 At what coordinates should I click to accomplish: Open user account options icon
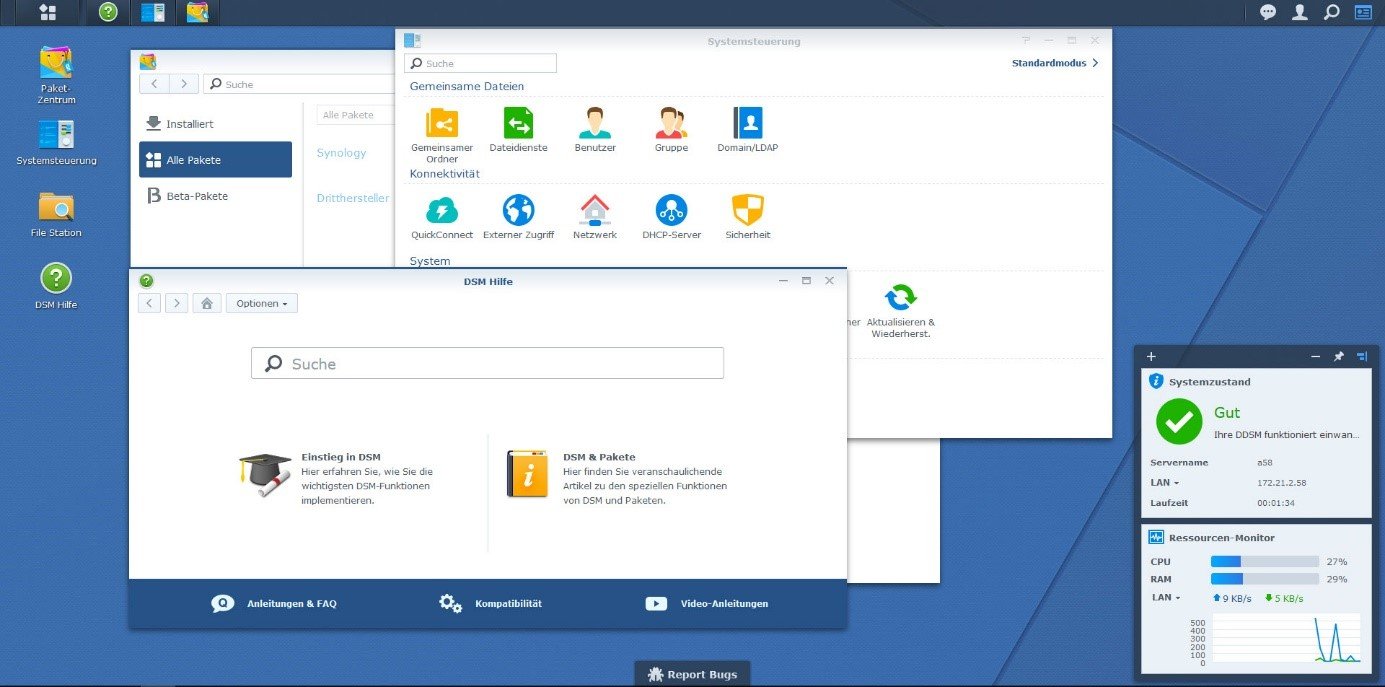click(1299, 12)
